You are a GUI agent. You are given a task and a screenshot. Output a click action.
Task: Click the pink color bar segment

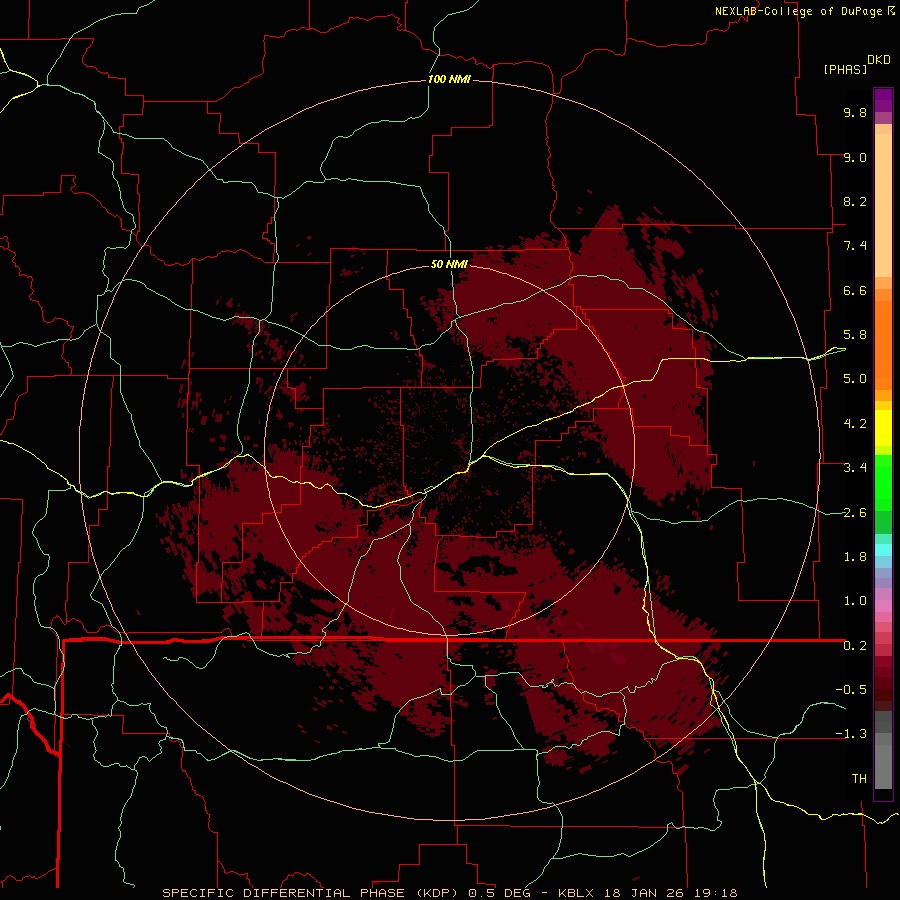tap(883, 606)
